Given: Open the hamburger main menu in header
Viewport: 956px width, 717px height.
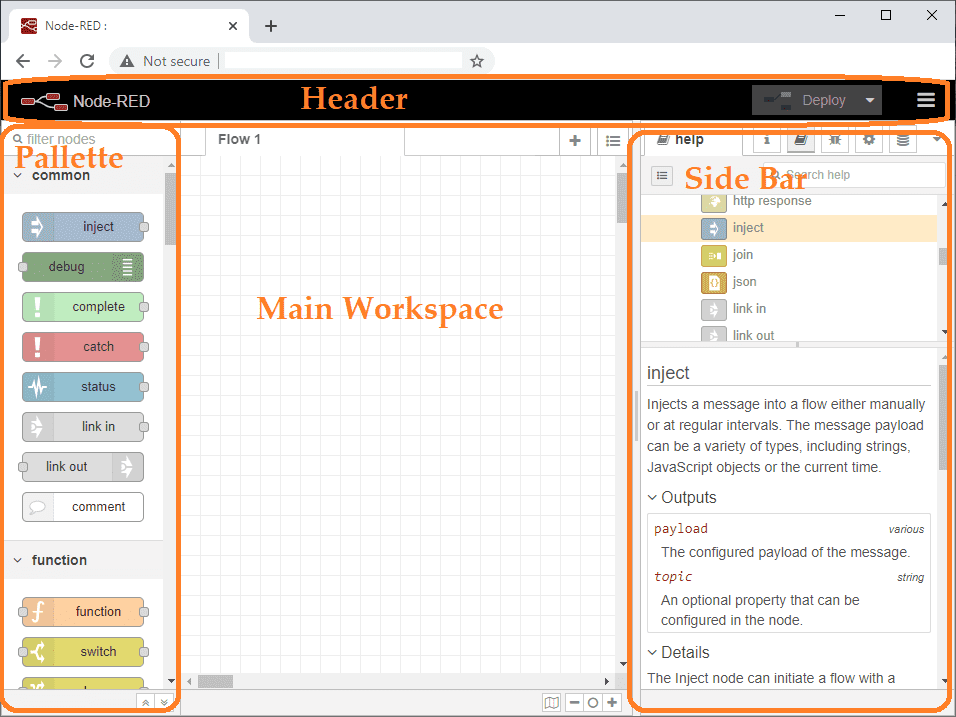Looking at the screenshot, I should [x=926, y=100].
